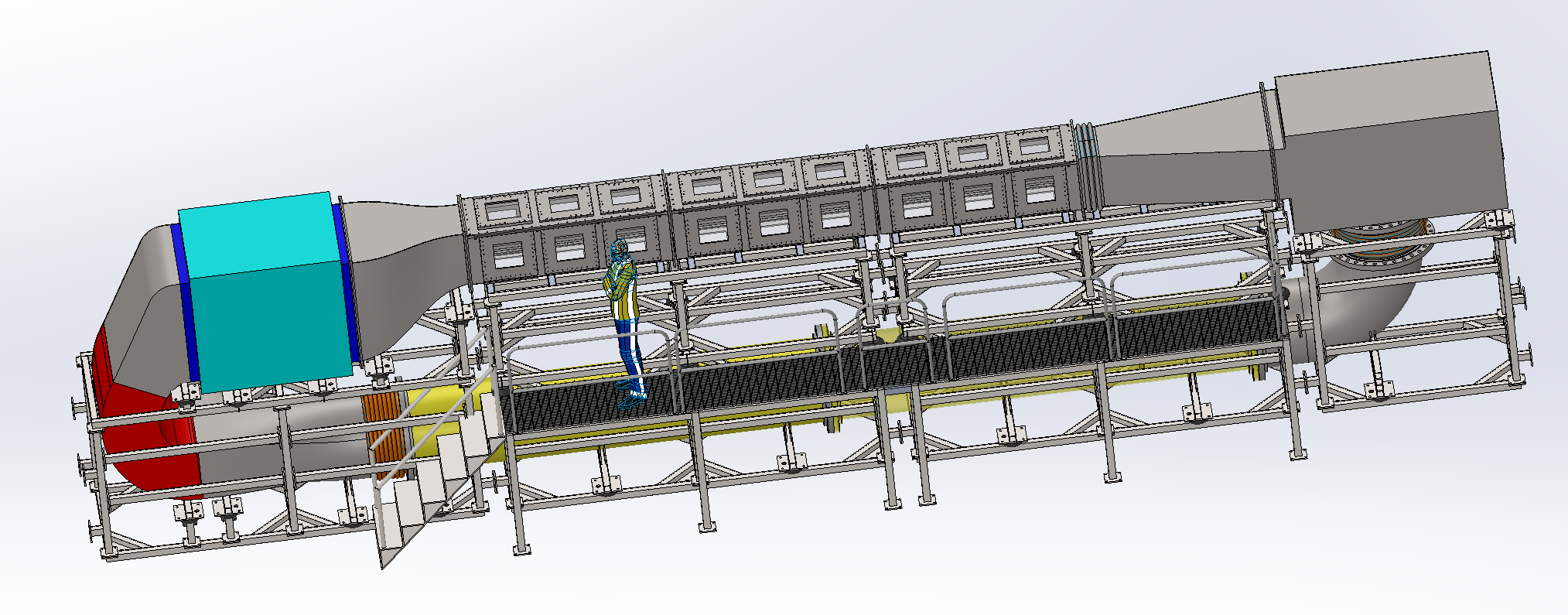Click the rightmost window panel in top row

(x=1033, y=147)
